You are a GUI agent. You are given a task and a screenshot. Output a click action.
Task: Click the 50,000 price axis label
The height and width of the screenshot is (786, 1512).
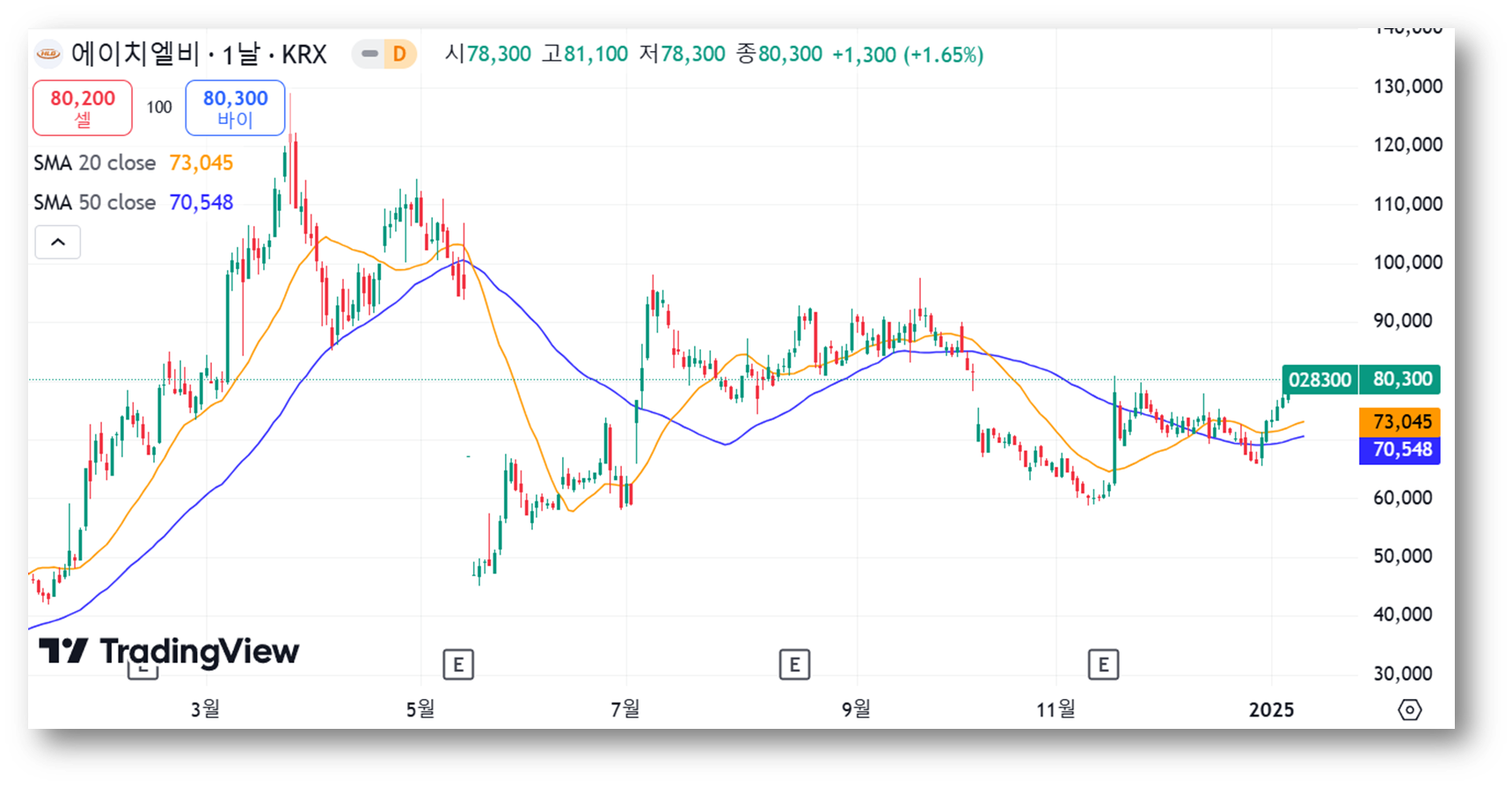(1403, 556)
